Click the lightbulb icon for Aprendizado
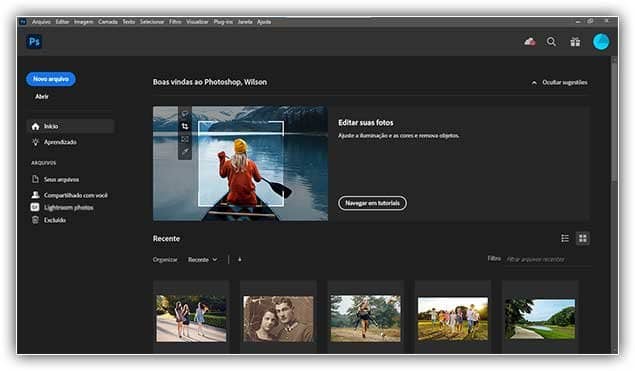This screenshot has height=371, width=635. tap(36, 142)
